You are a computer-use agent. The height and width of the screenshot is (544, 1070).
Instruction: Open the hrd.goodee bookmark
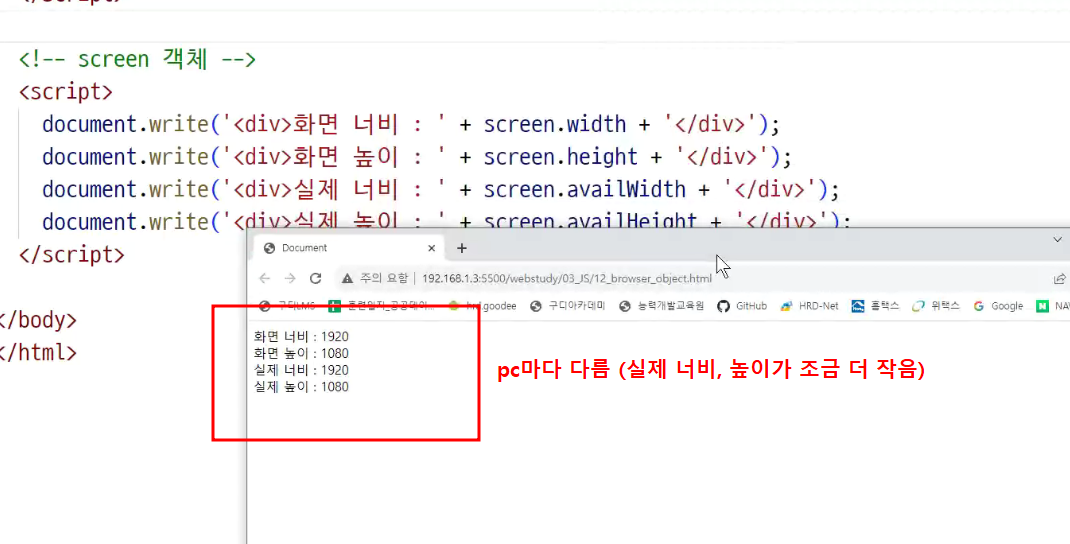point(482,306)
